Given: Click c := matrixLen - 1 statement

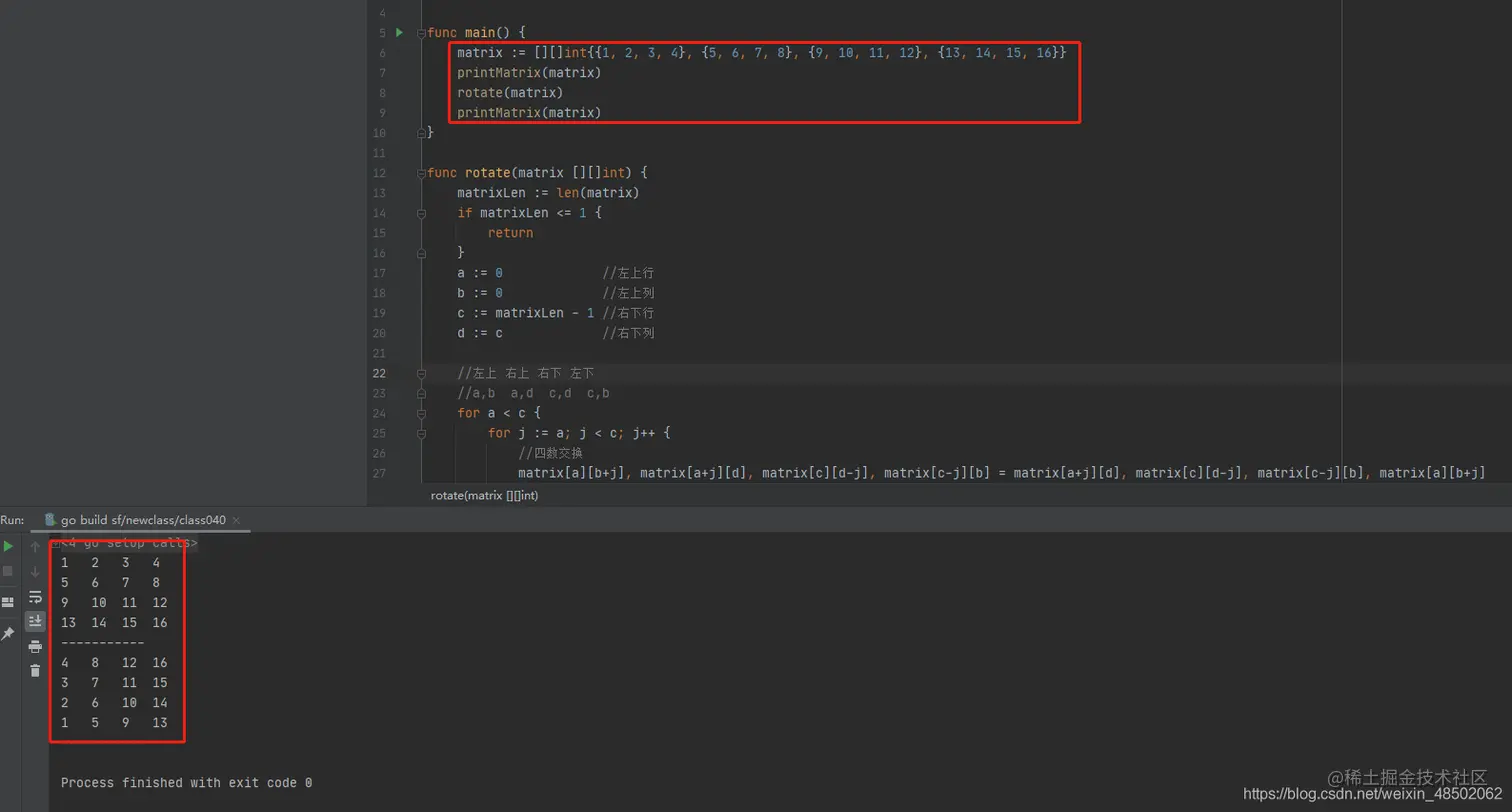Looking at the screenshot, I should [525, 313].
